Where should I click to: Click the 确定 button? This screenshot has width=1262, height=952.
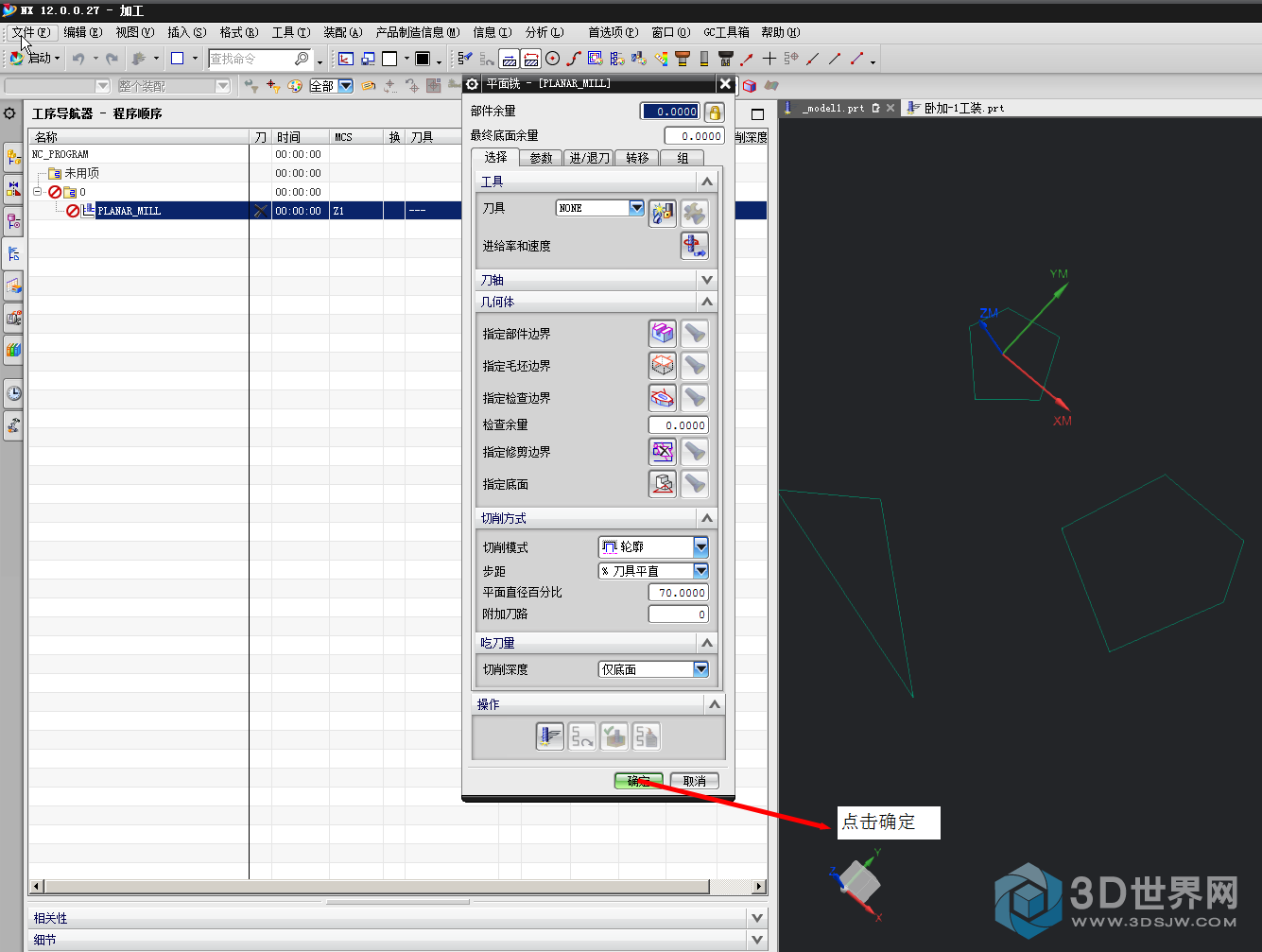pos(638,781)
